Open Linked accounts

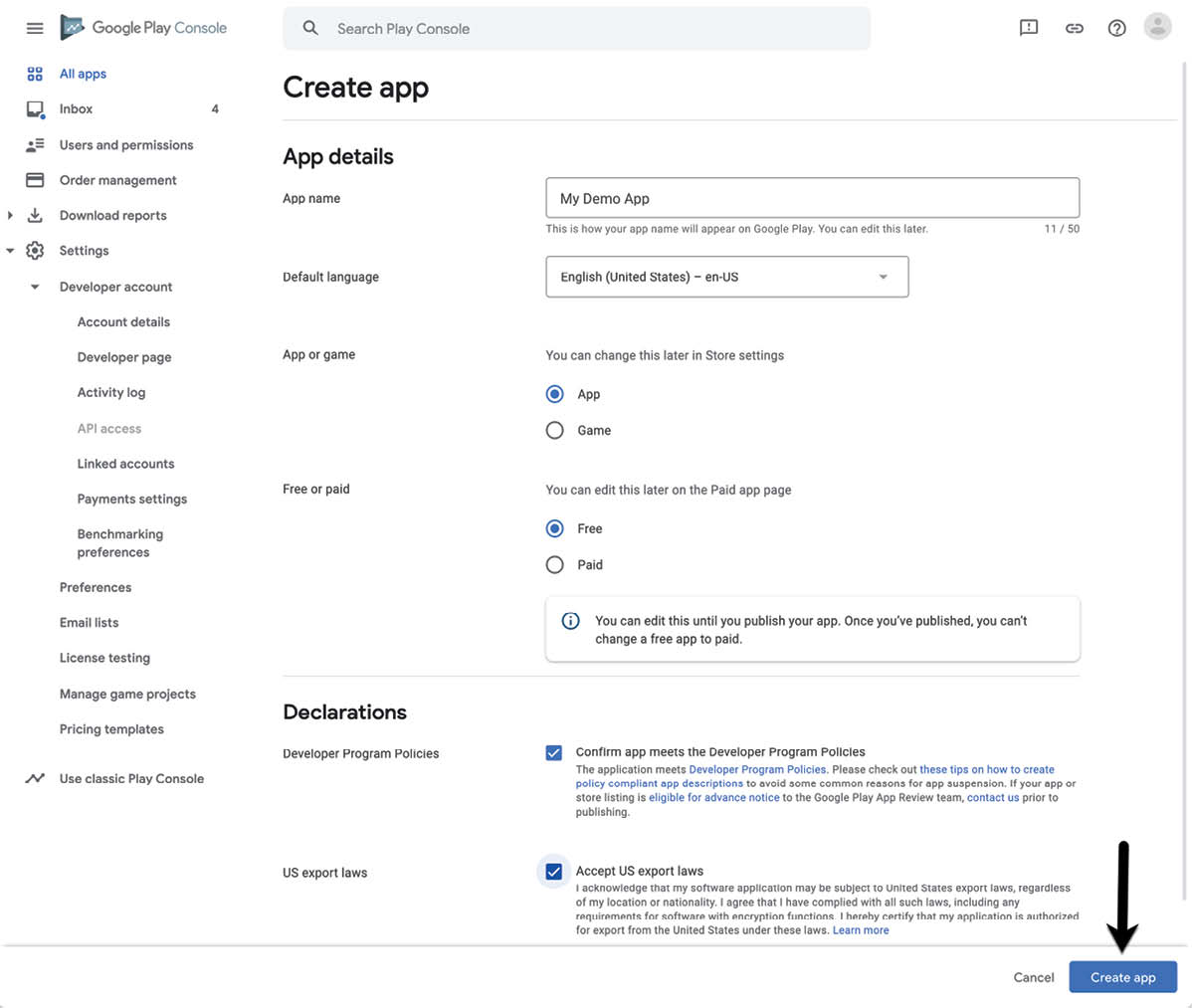[x=125, y=464]
